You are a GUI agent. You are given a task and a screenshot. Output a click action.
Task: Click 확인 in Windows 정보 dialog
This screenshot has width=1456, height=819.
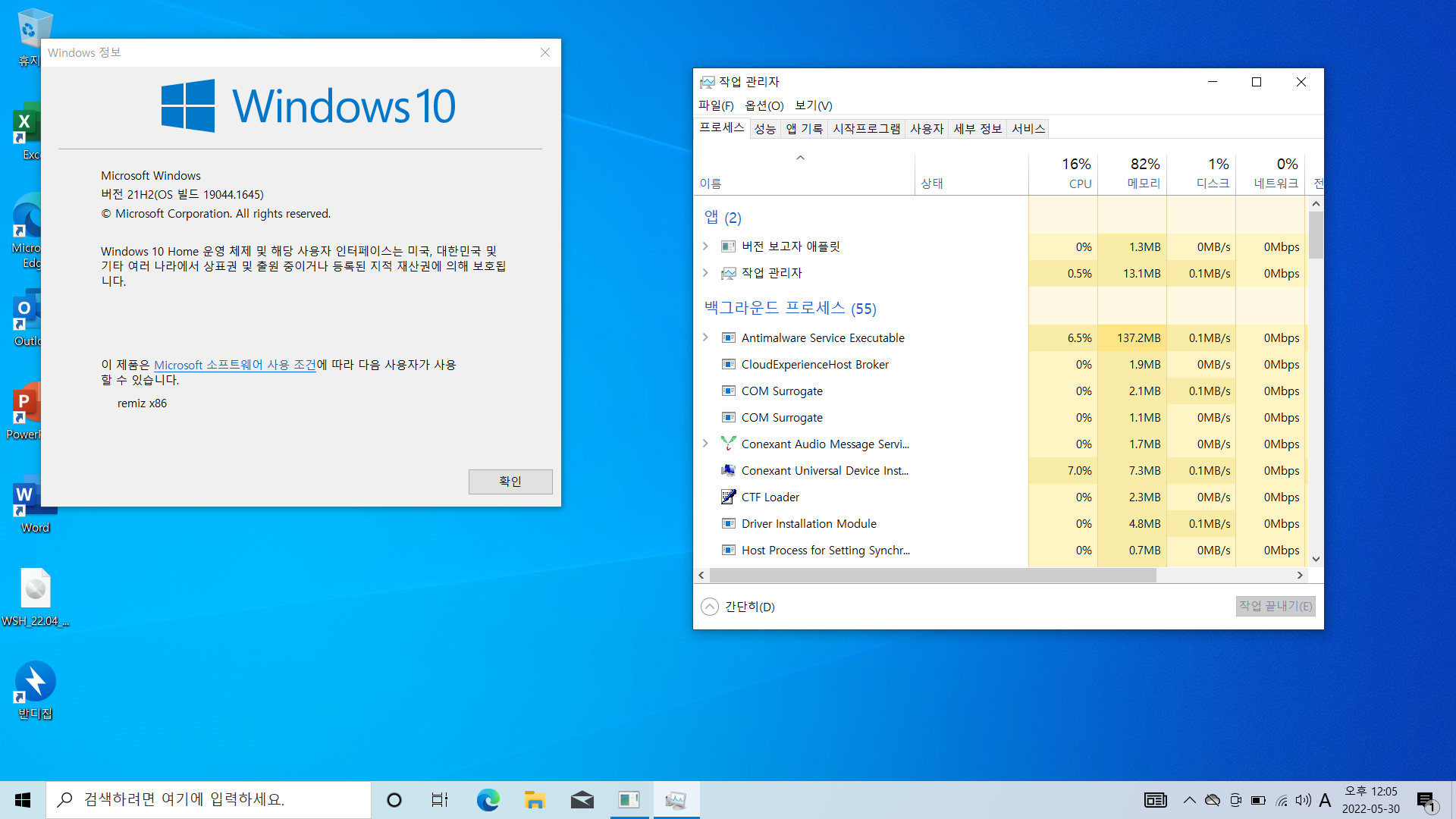coord(510,482)
